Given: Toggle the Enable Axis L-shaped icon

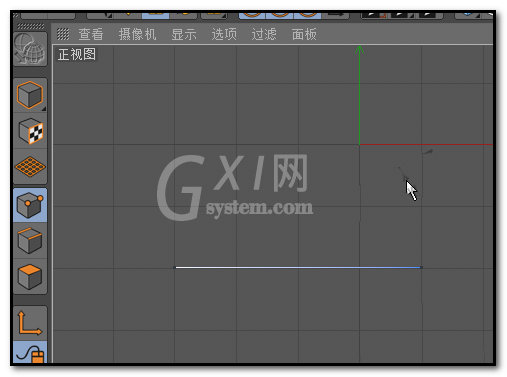Looking at the screenshot, I should click(30, 323).
